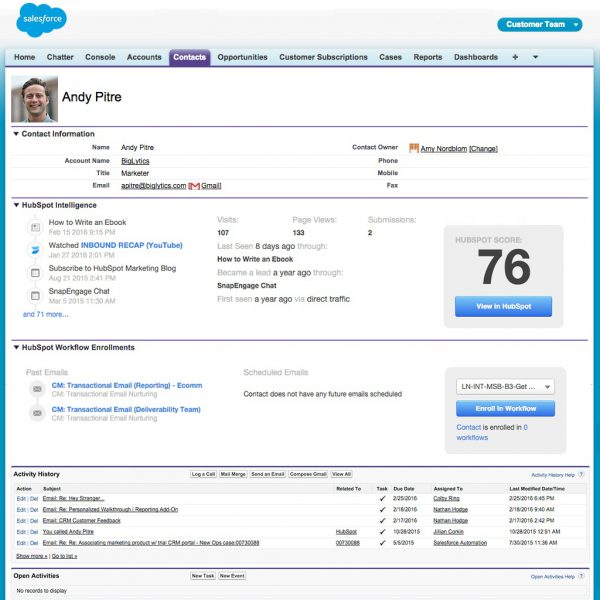Open the Dashboards tab

point(476,57)
